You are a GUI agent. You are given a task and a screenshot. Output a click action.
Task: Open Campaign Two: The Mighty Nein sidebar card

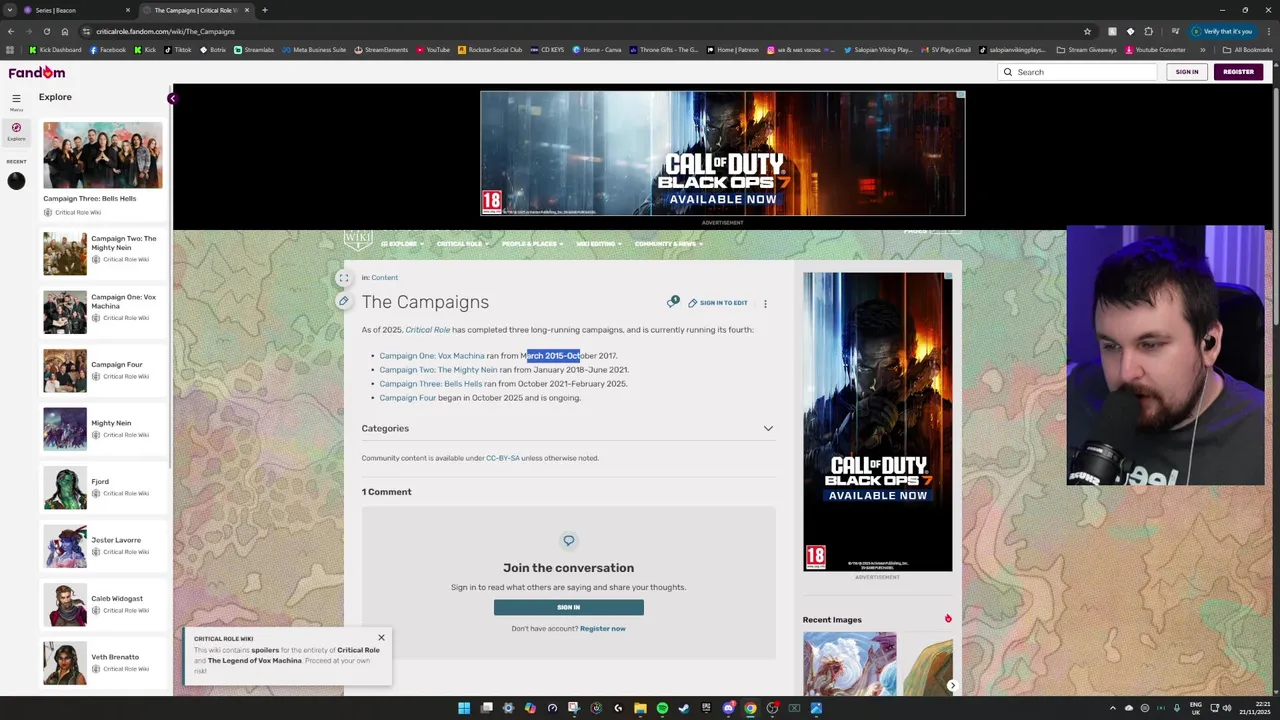[102, 253]
